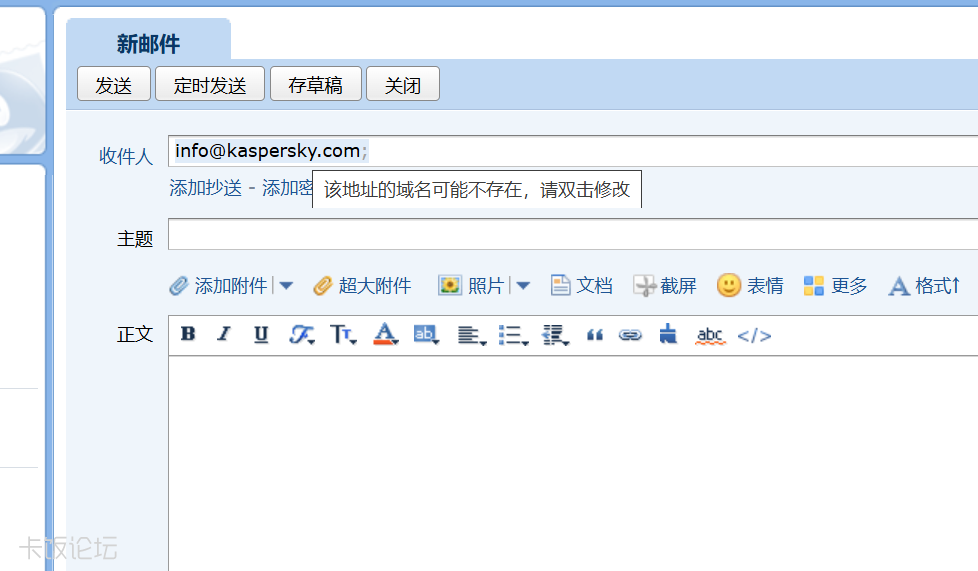Save the message with 存草稿
978x571 pixels.
coord(316,84)
